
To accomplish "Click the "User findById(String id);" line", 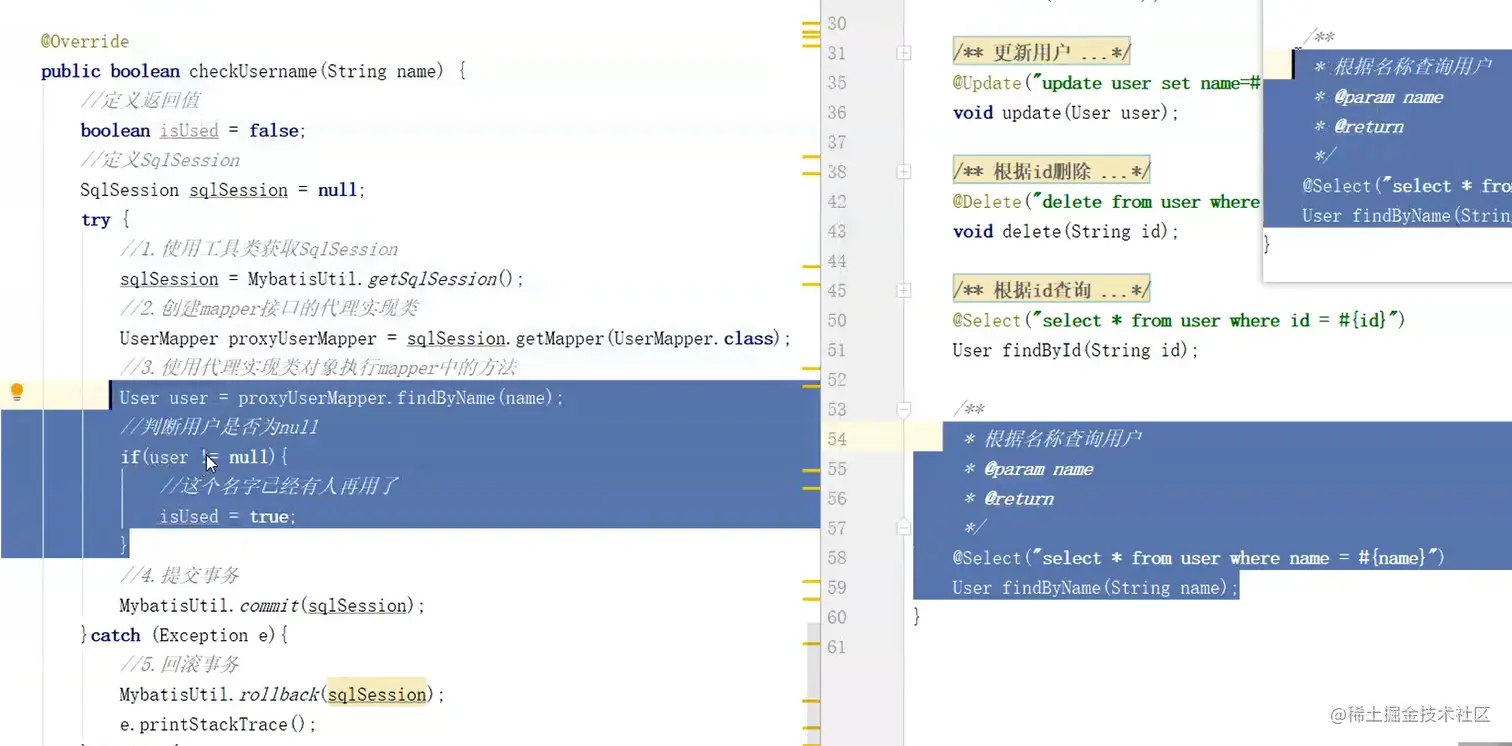I will pyautogui.click(x=1075, y=350).
